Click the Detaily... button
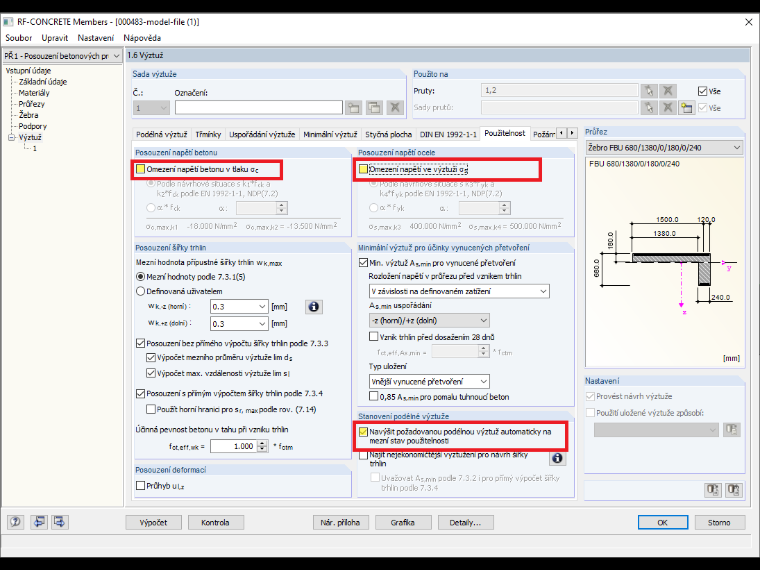 (465, 522)
